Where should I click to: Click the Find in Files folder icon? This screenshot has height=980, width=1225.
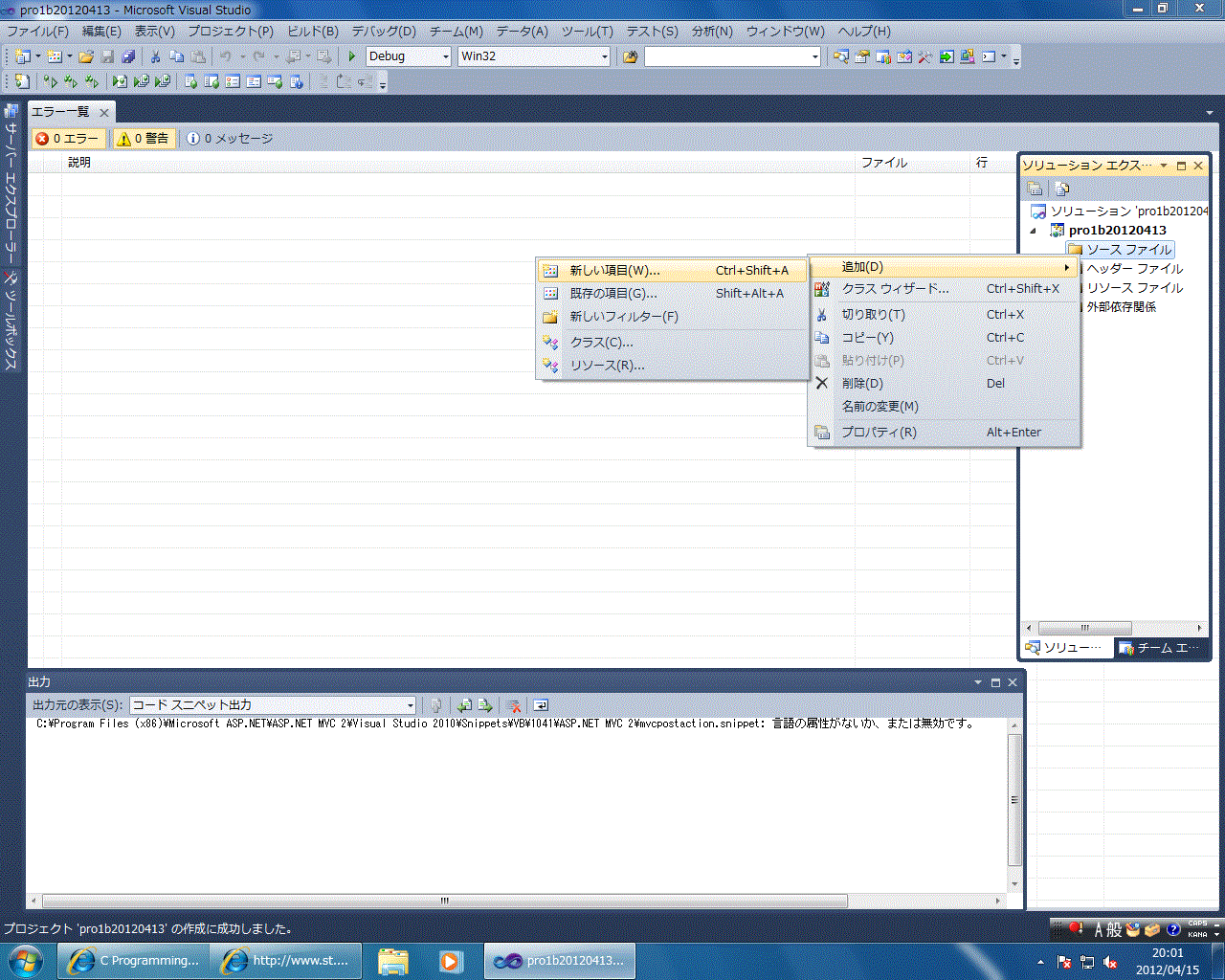[630, 56]
